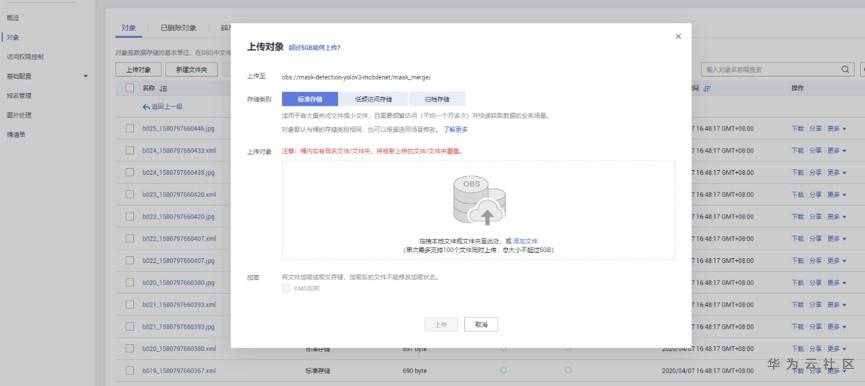
Task: Click 下载 for b019 xml row
Action: pos(798,371)
